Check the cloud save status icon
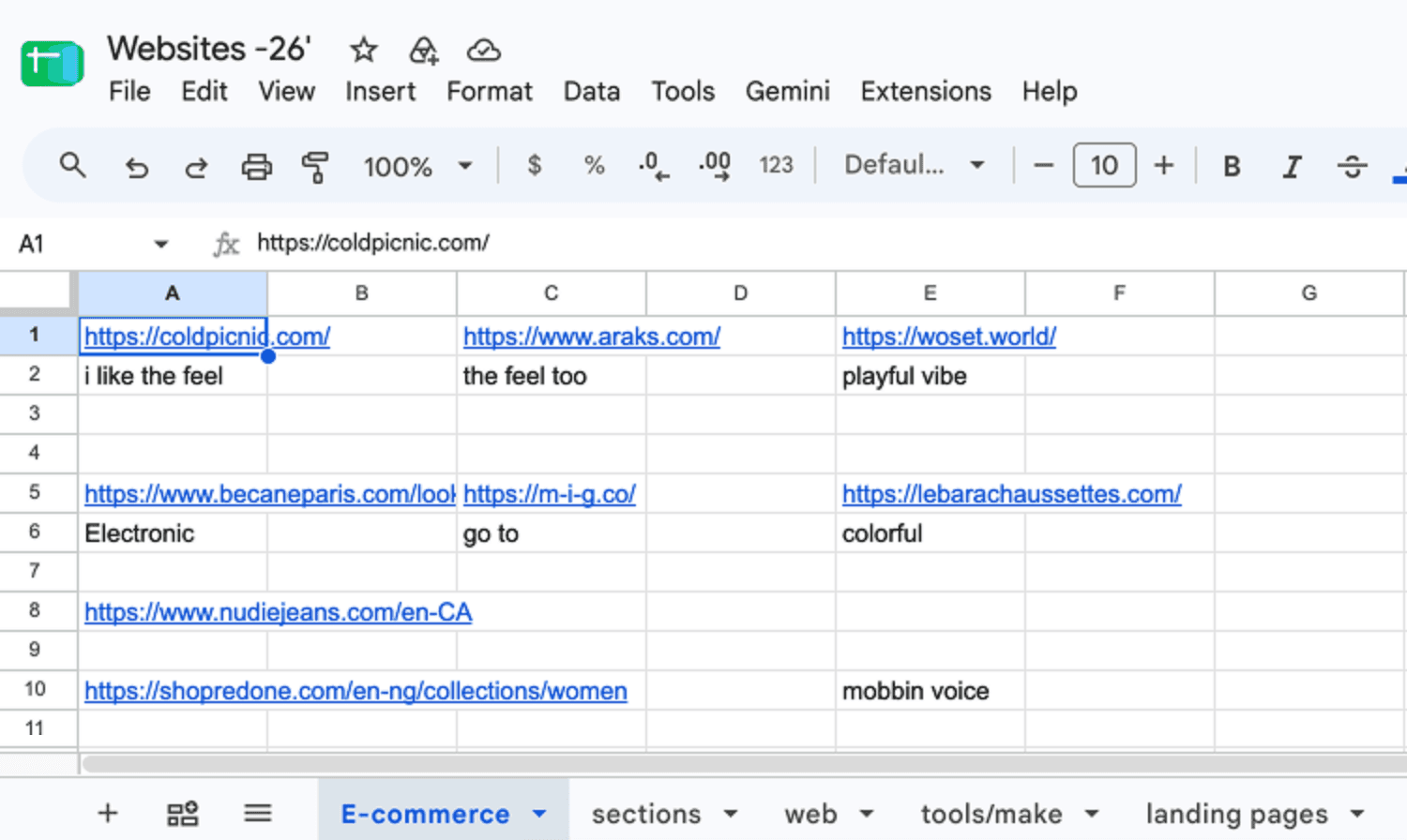The height and width of the screenshot is (840, 1407). pos(484,50)
